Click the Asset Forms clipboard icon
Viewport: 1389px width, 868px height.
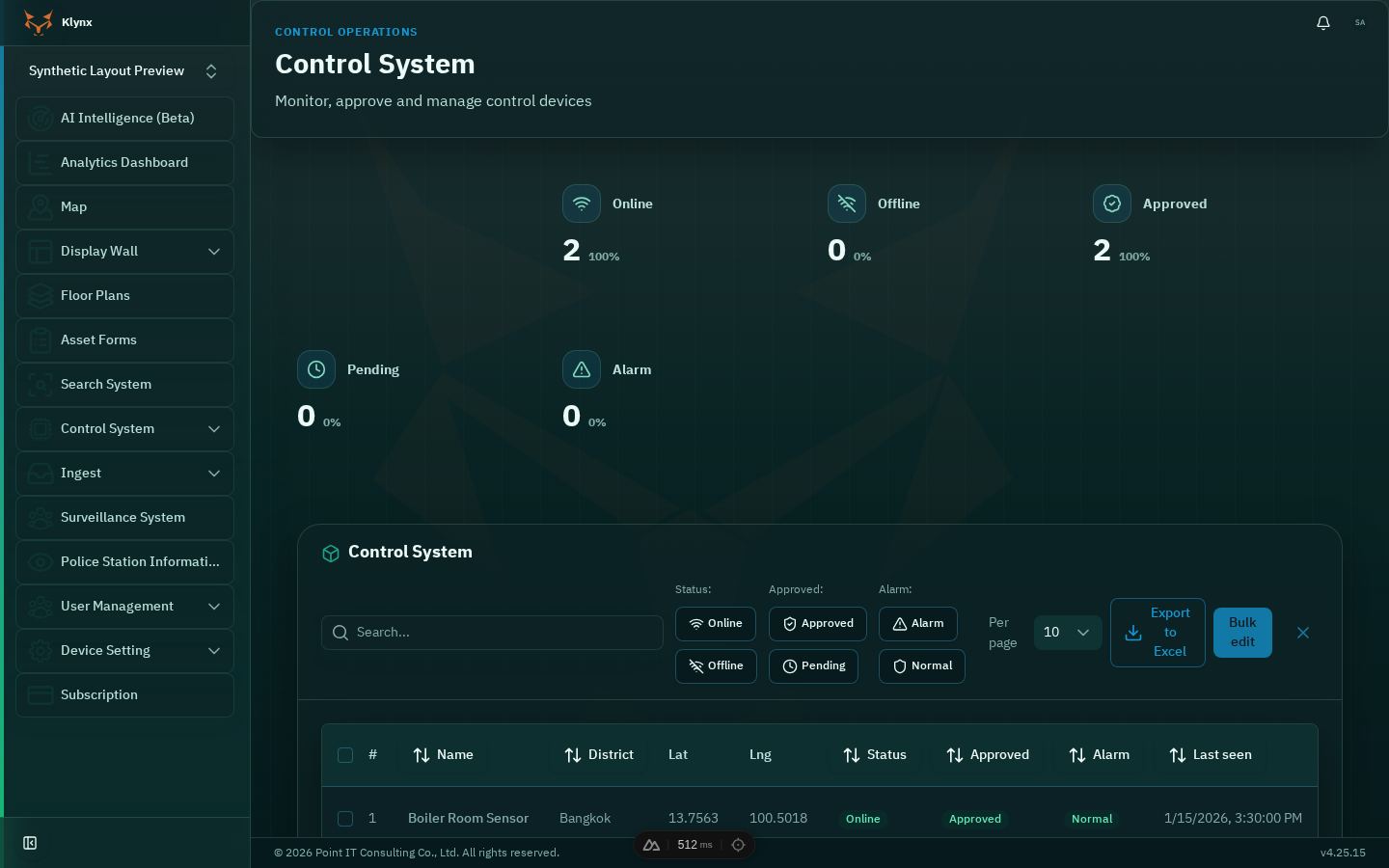point(41,340)
